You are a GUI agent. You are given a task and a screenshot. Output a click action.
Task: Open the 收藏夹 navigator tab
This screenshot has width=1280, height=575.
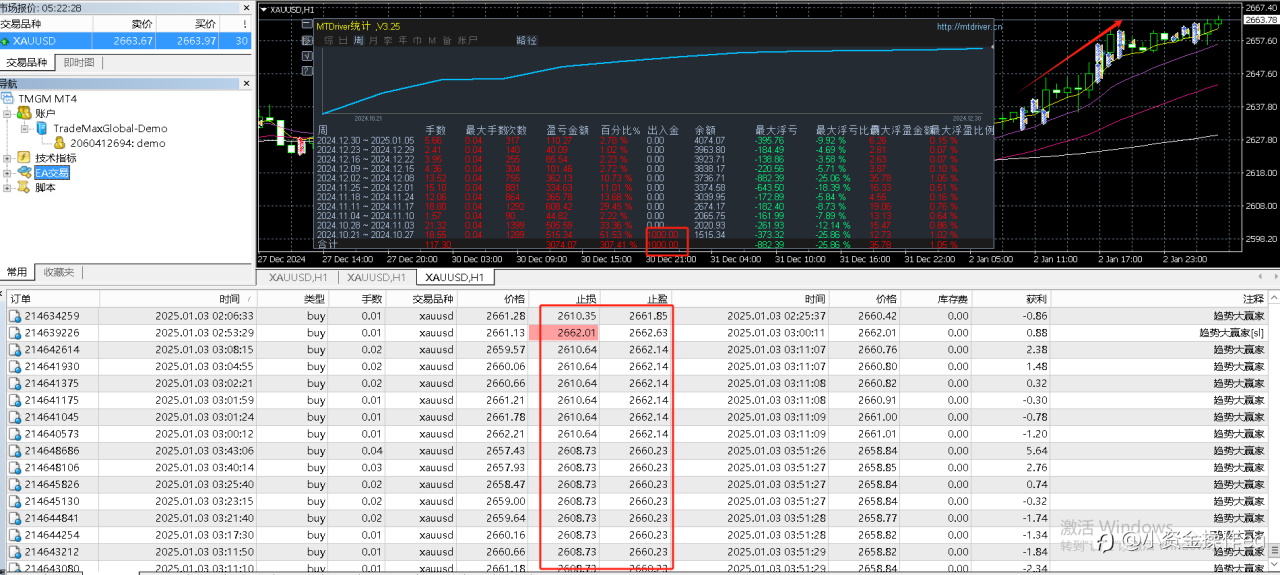pos(60,272)
